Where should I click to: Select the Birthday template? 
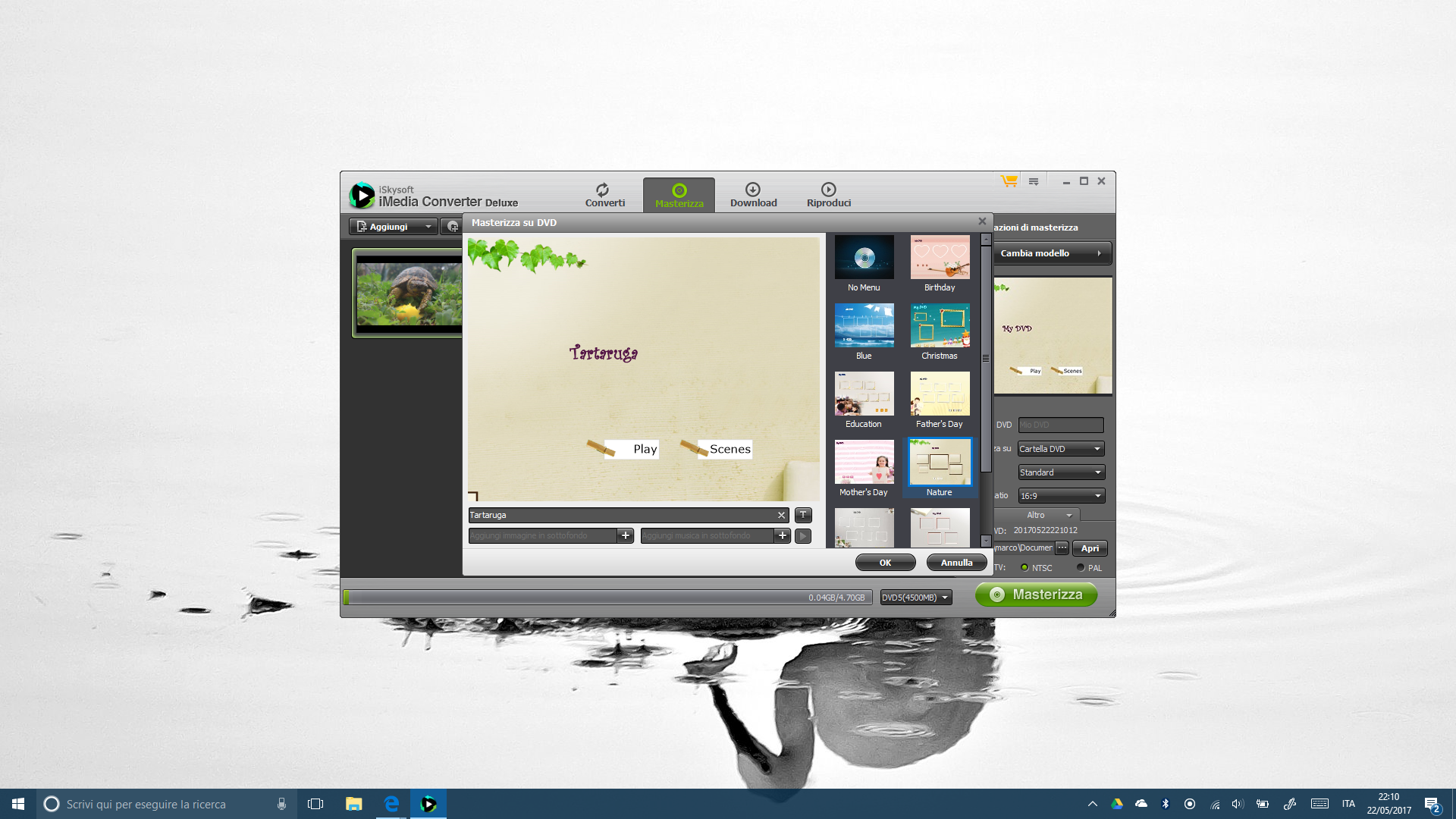(940, 264)
